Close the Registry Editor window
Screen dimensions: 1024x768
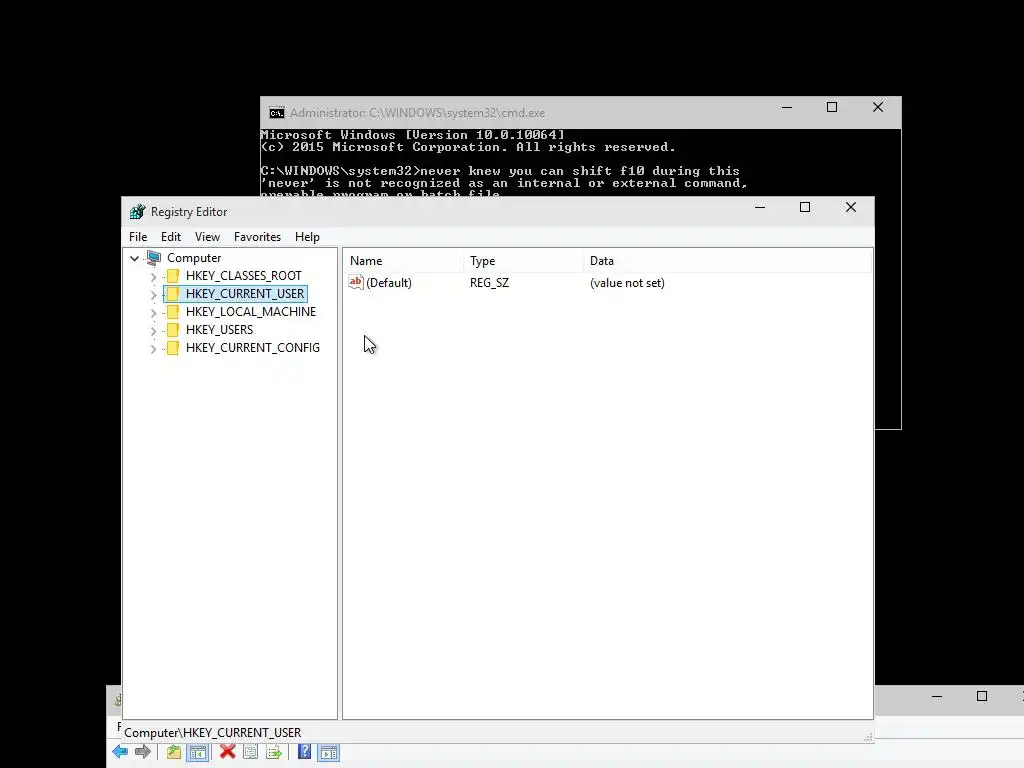[x=850, y=207]
